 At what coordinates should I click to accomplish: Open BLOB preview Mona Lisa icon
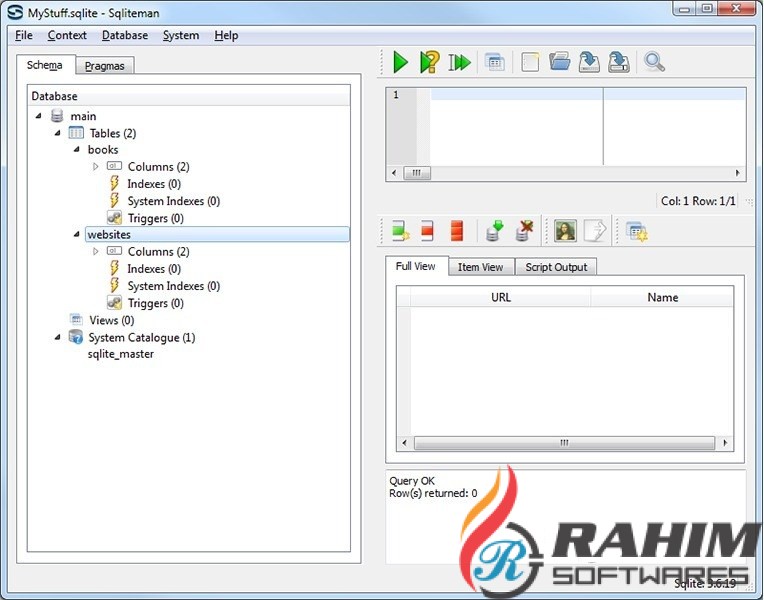click(x=565, y=231)
